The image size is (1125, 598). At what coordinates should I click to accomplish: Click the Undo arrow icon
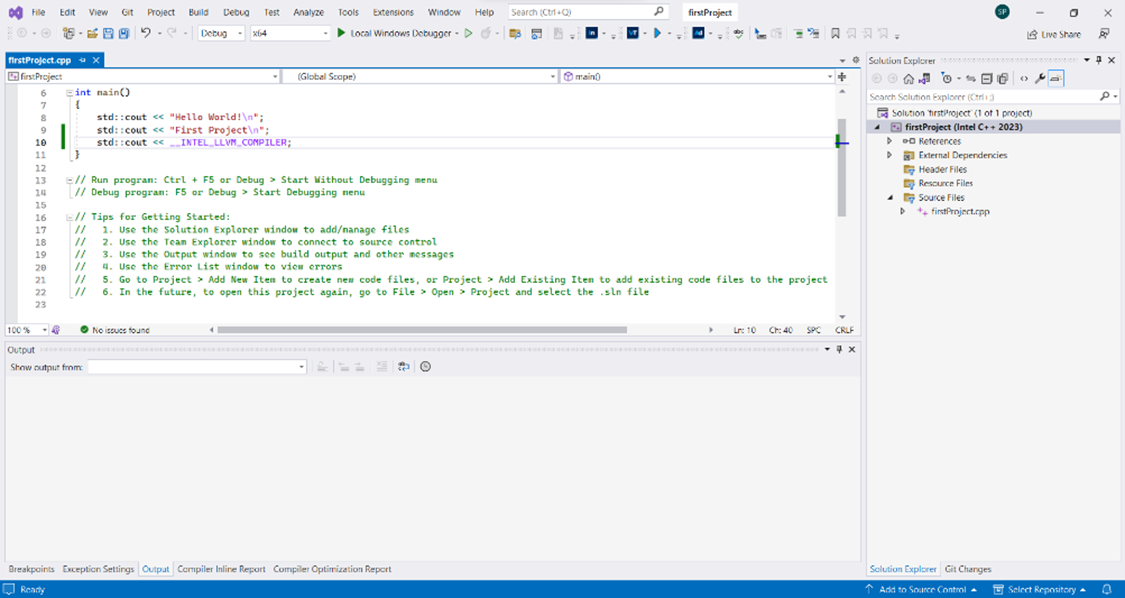146,33
